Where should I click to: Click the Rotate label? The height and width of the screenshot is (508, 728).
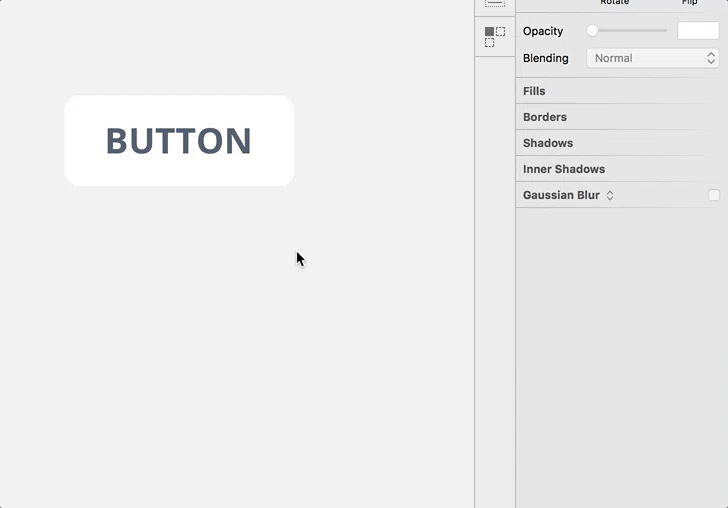pos(614,2)
